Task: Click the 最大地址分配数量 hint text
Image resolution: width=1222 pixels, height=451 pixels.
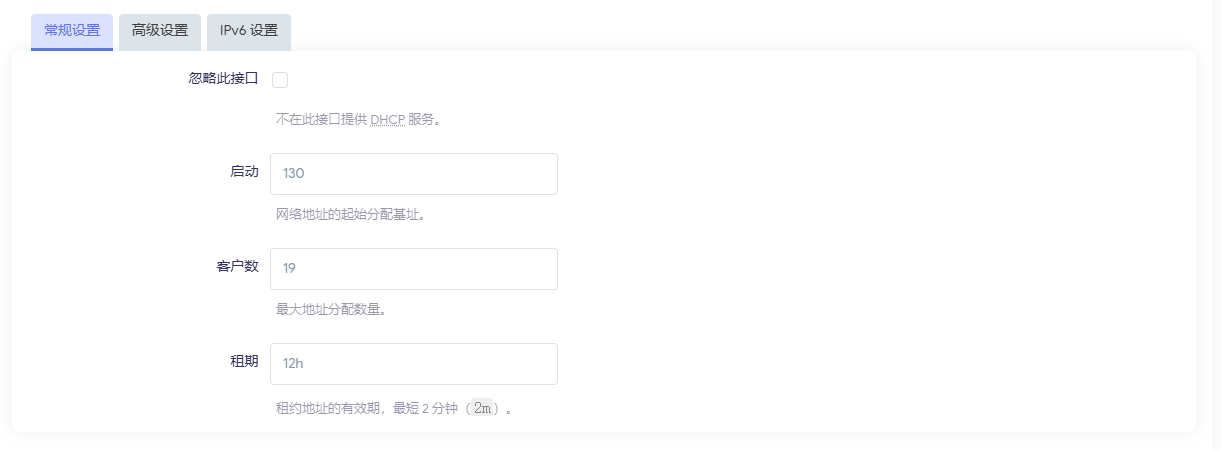Action: (331, 309)
